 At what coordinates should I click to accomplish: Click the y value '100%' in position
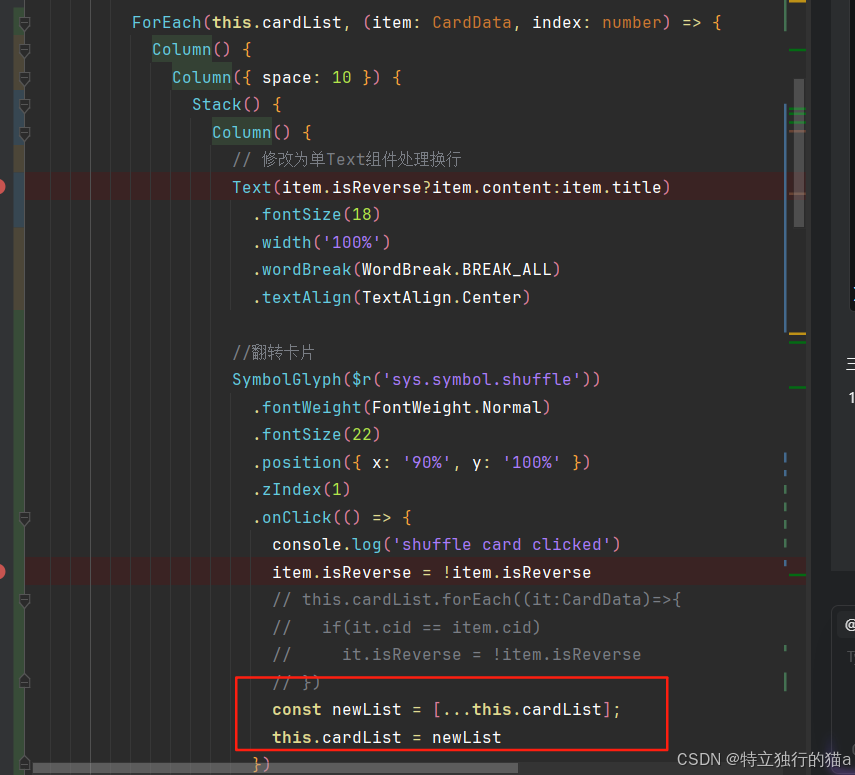click(x=532, y=462)
